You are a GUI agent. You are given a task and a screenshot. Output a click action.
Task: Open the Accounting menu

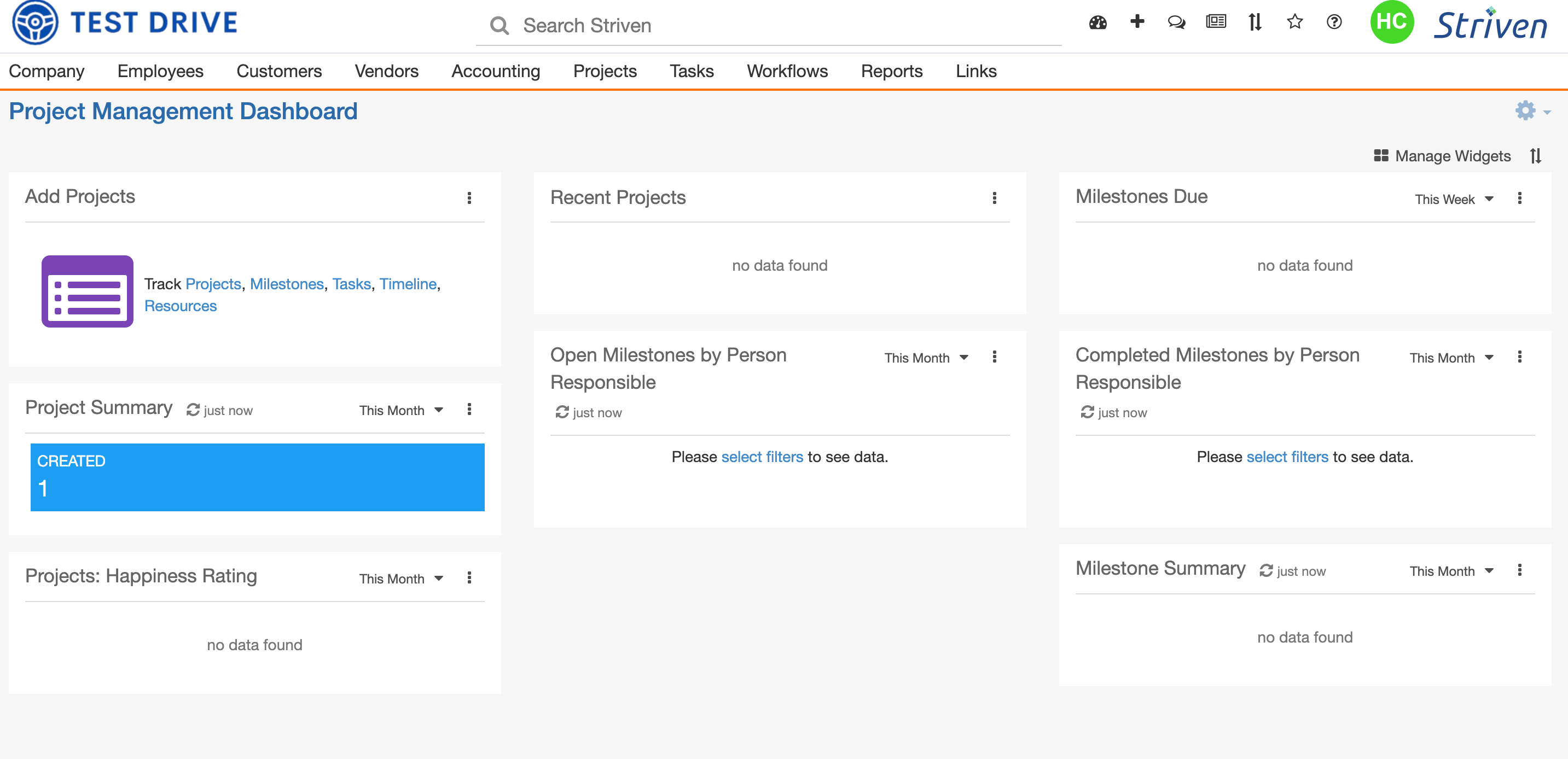[496, 71]
